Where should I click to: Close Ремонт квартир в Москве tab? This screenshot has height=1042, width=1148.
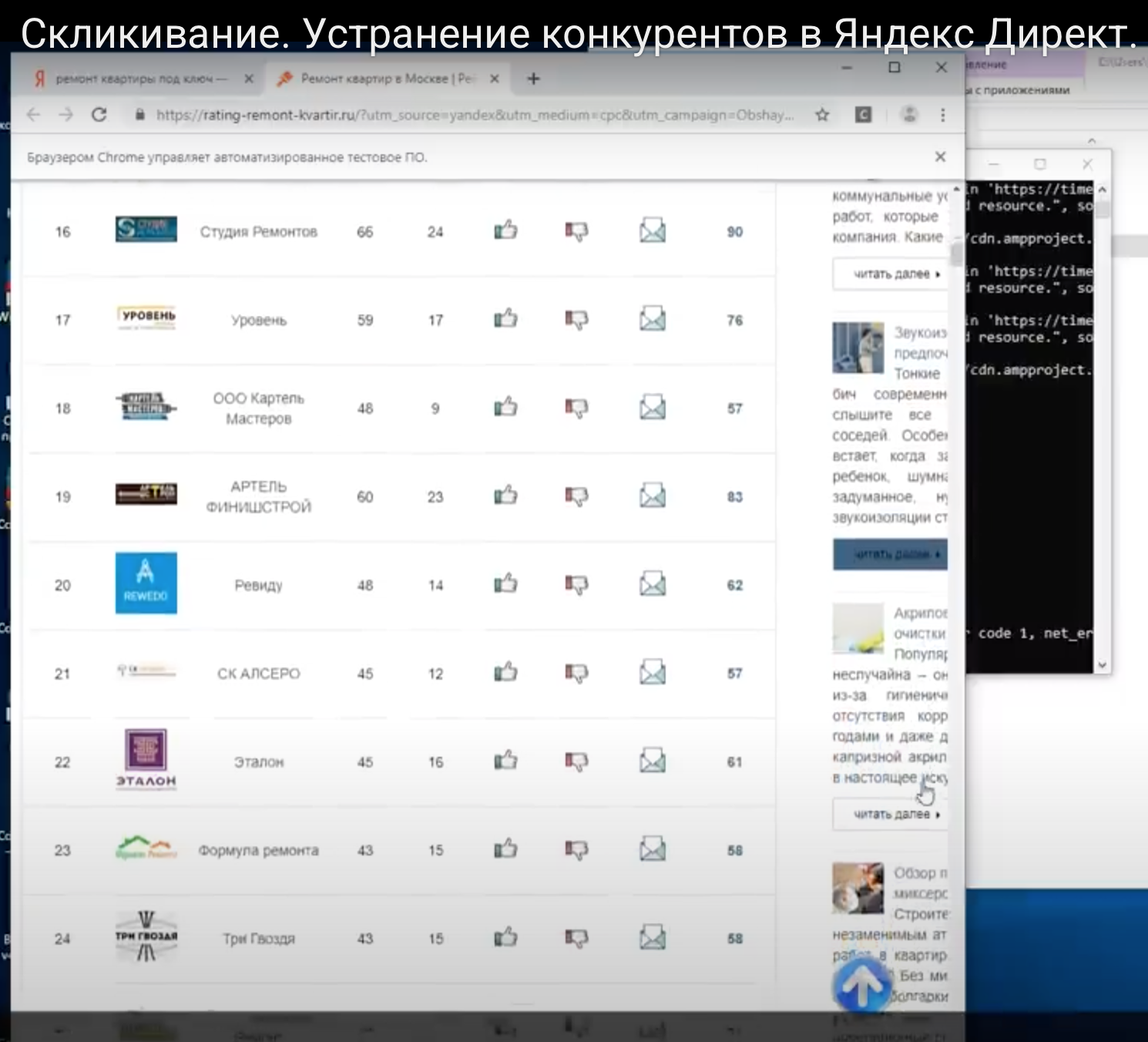point(495,79)
